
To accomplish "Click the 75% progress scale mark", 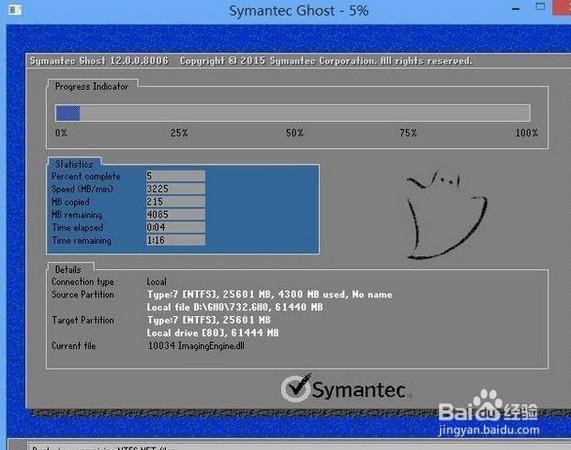I will tap(408, 133).
